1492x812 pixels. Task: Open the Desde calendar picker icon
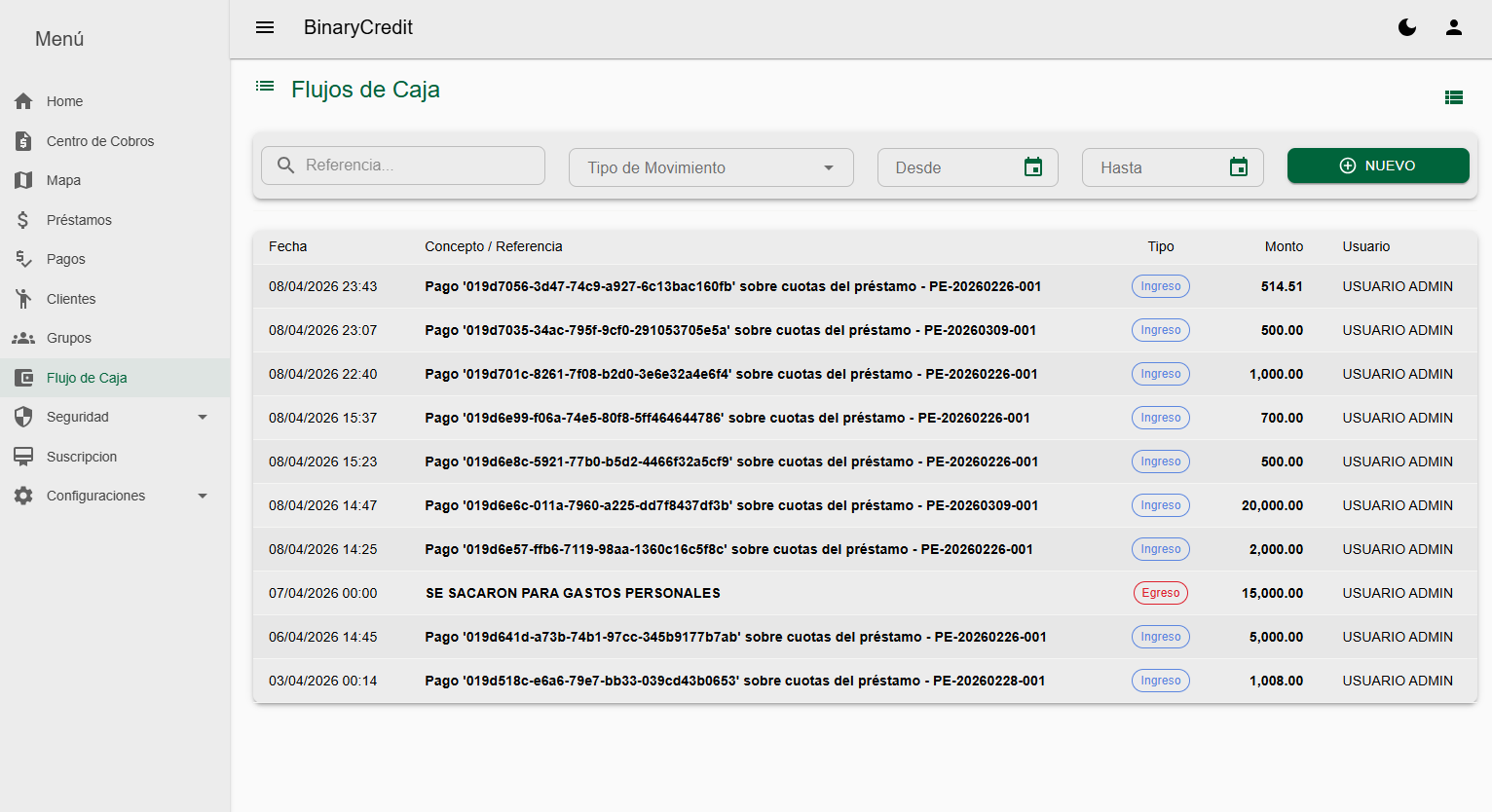tap(1033, 167)
